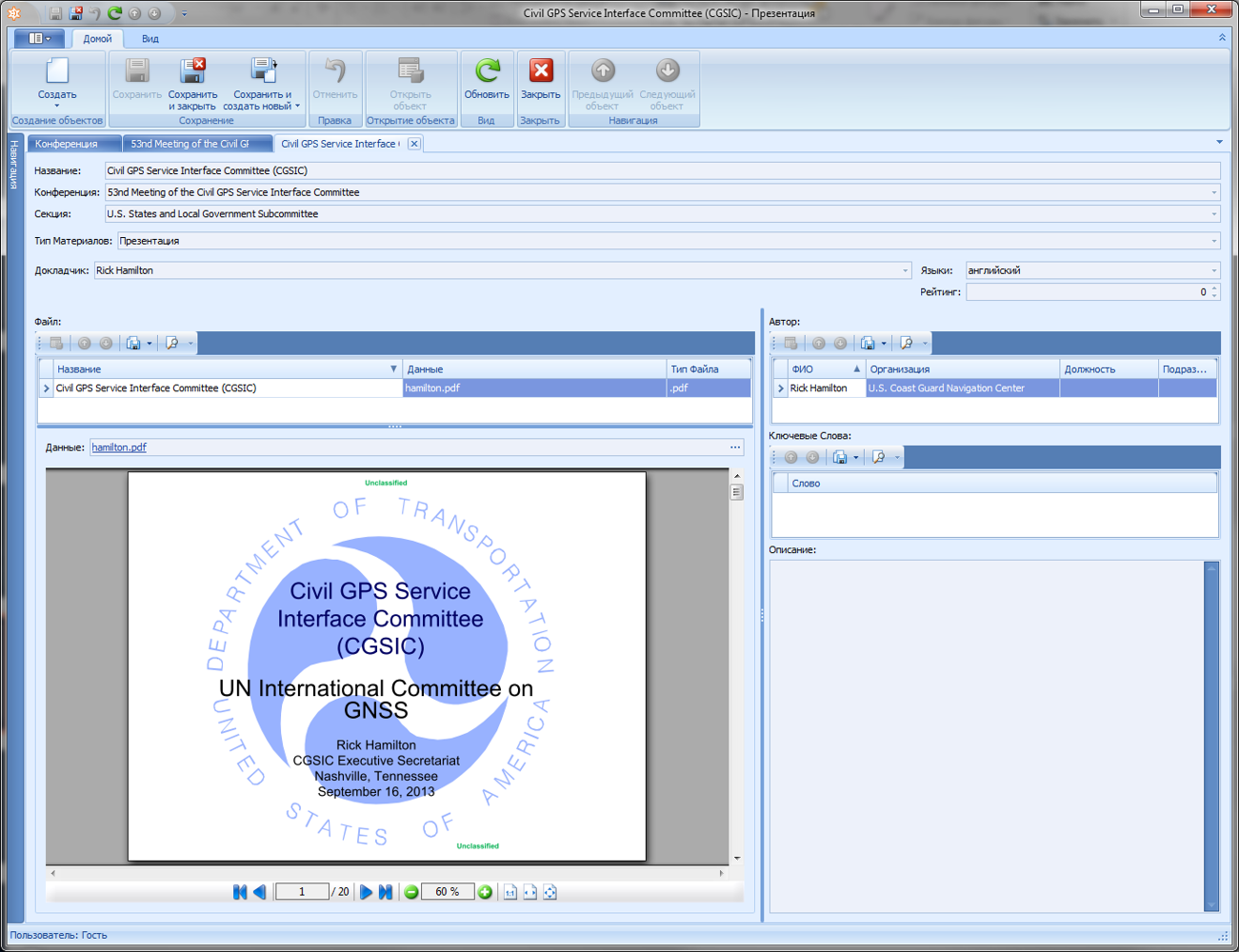The width and height of the screenshot is (1239, 952).
Task: Select U.S. Coast Guard Navigation Center cell
Action: tap(963, 388)
